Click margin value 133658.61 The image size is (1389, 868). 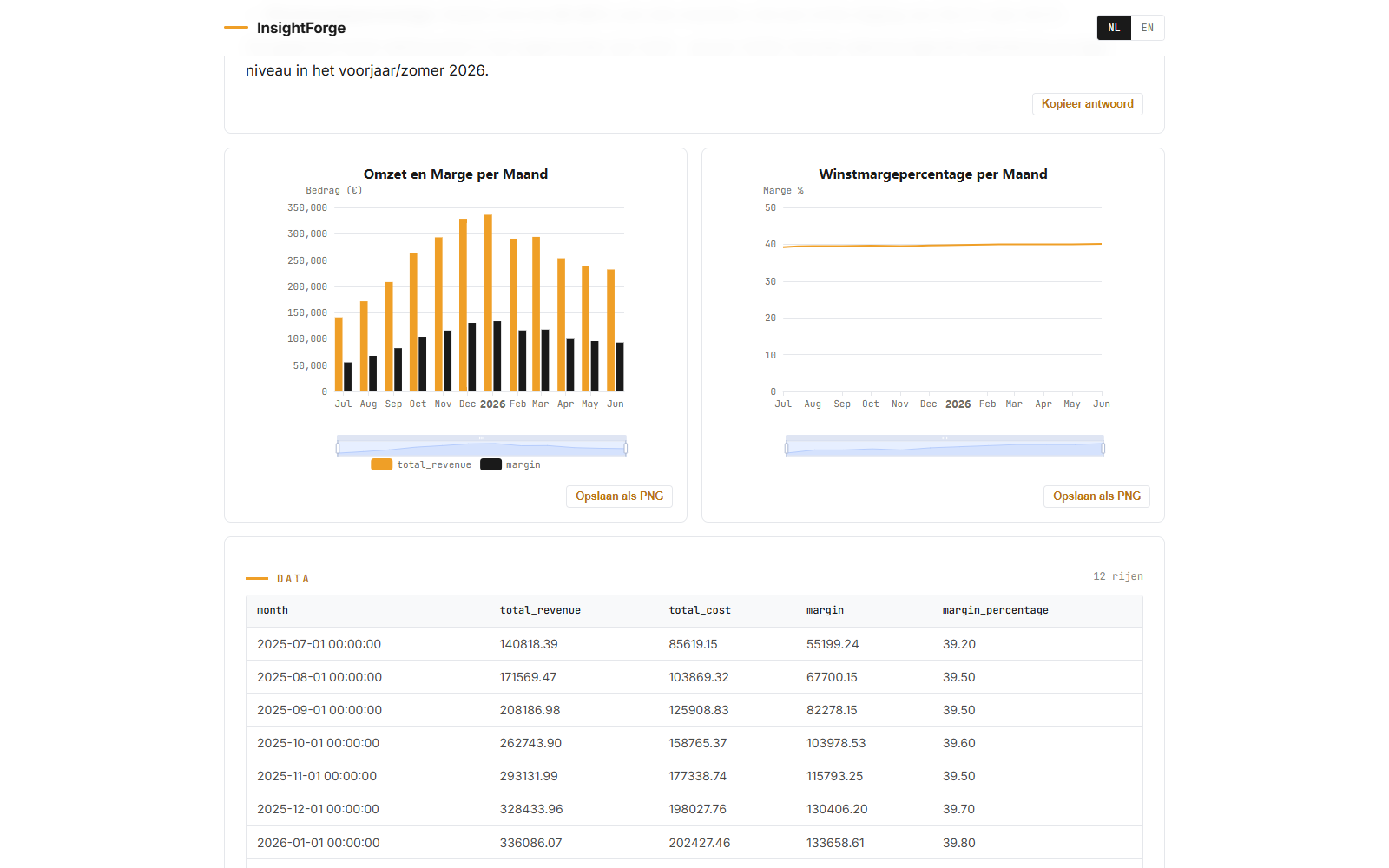coord(835,843)
